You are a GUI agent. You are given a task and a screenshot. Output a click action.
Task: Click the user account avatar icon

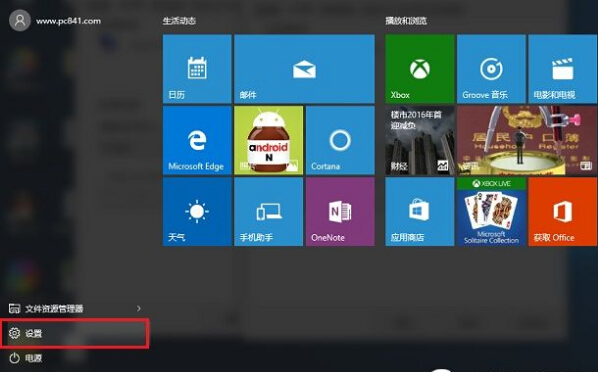tap(20, 21)
